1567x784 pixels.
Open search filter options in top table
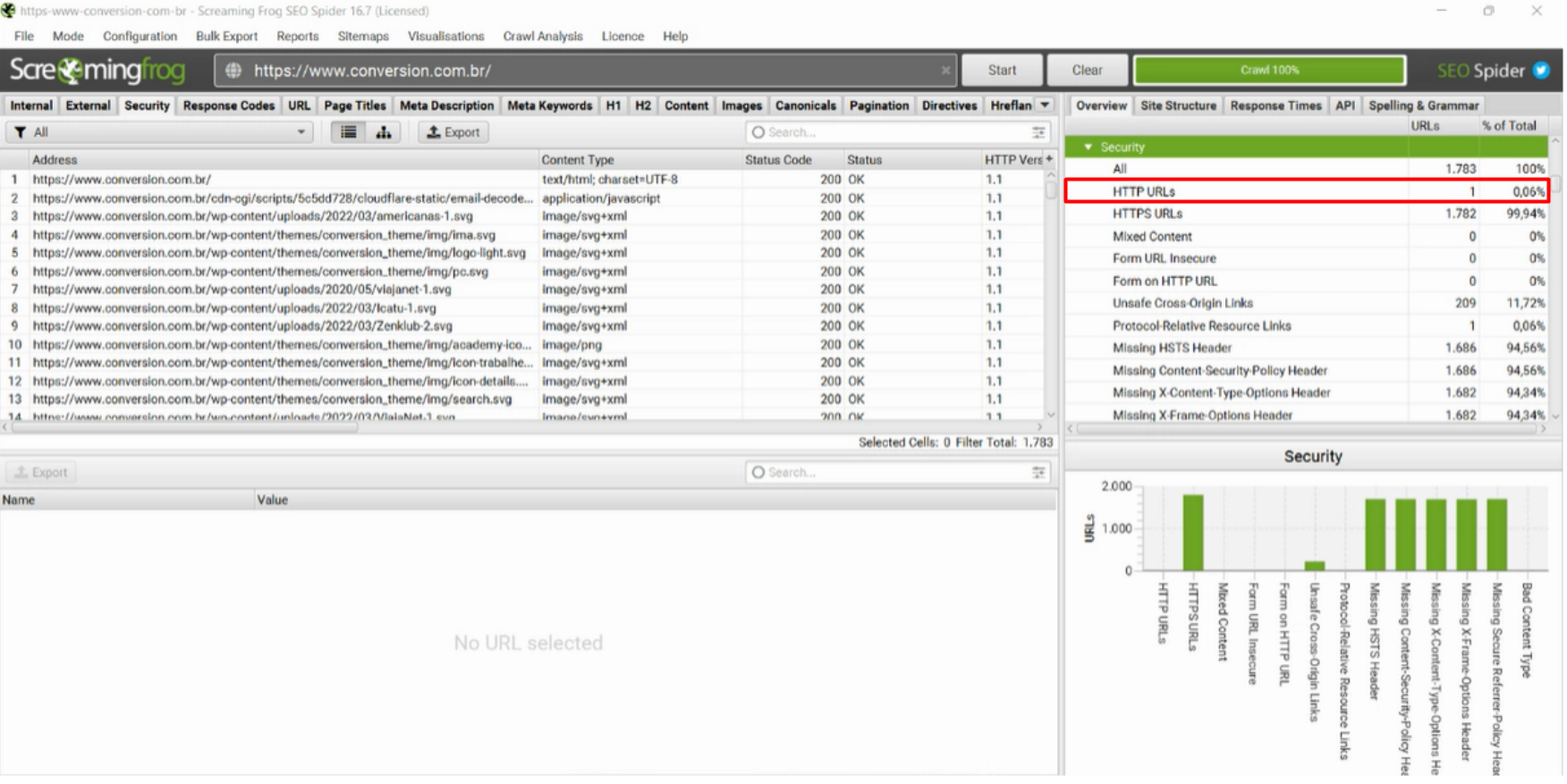(x=1038, y=132)
